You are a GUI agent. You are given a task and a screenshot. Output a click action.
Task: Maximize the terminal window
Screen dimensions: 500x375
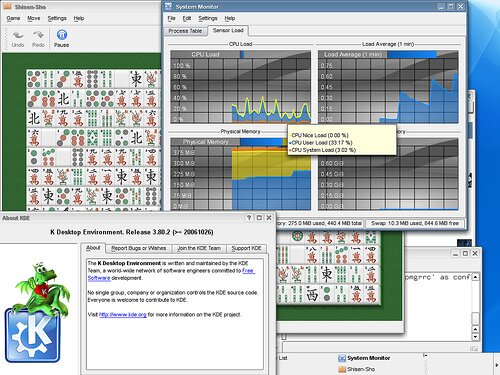click(465, 253)
